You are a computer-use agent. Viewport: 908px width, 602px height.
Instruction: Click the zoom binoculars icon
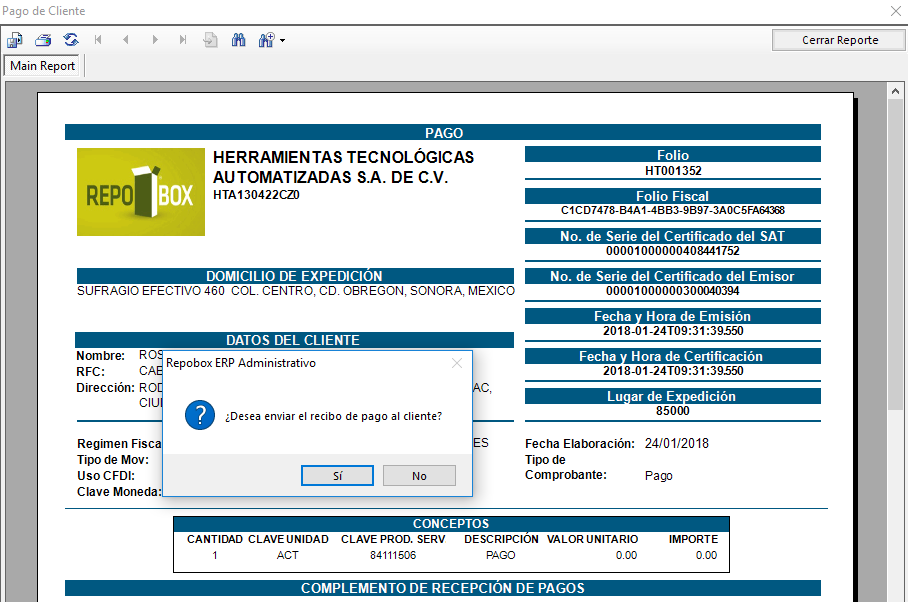coord(266,40)
